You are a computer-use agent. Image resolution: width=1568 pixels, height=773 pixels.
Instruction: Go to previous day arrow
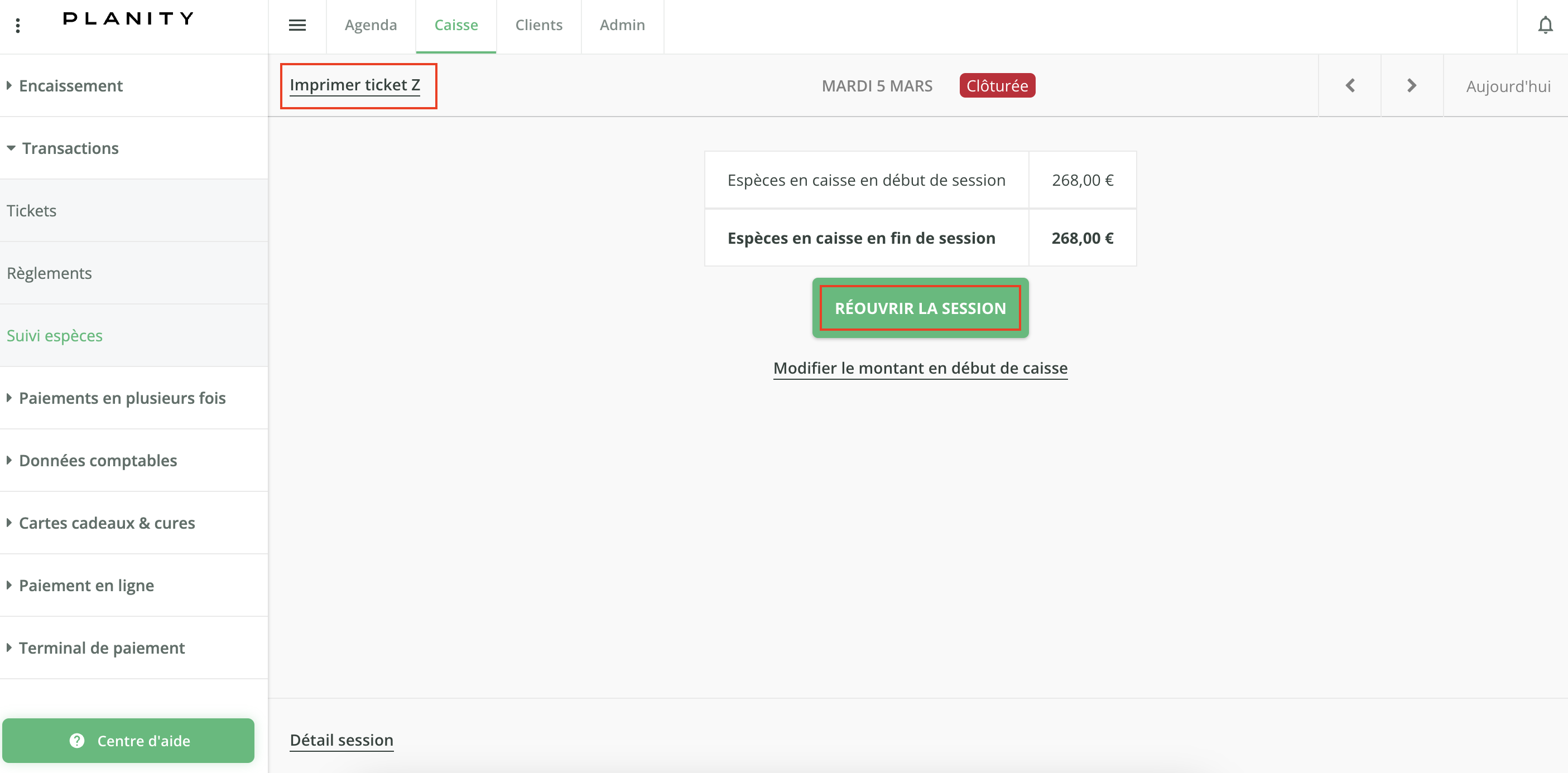coord(1349,86)
